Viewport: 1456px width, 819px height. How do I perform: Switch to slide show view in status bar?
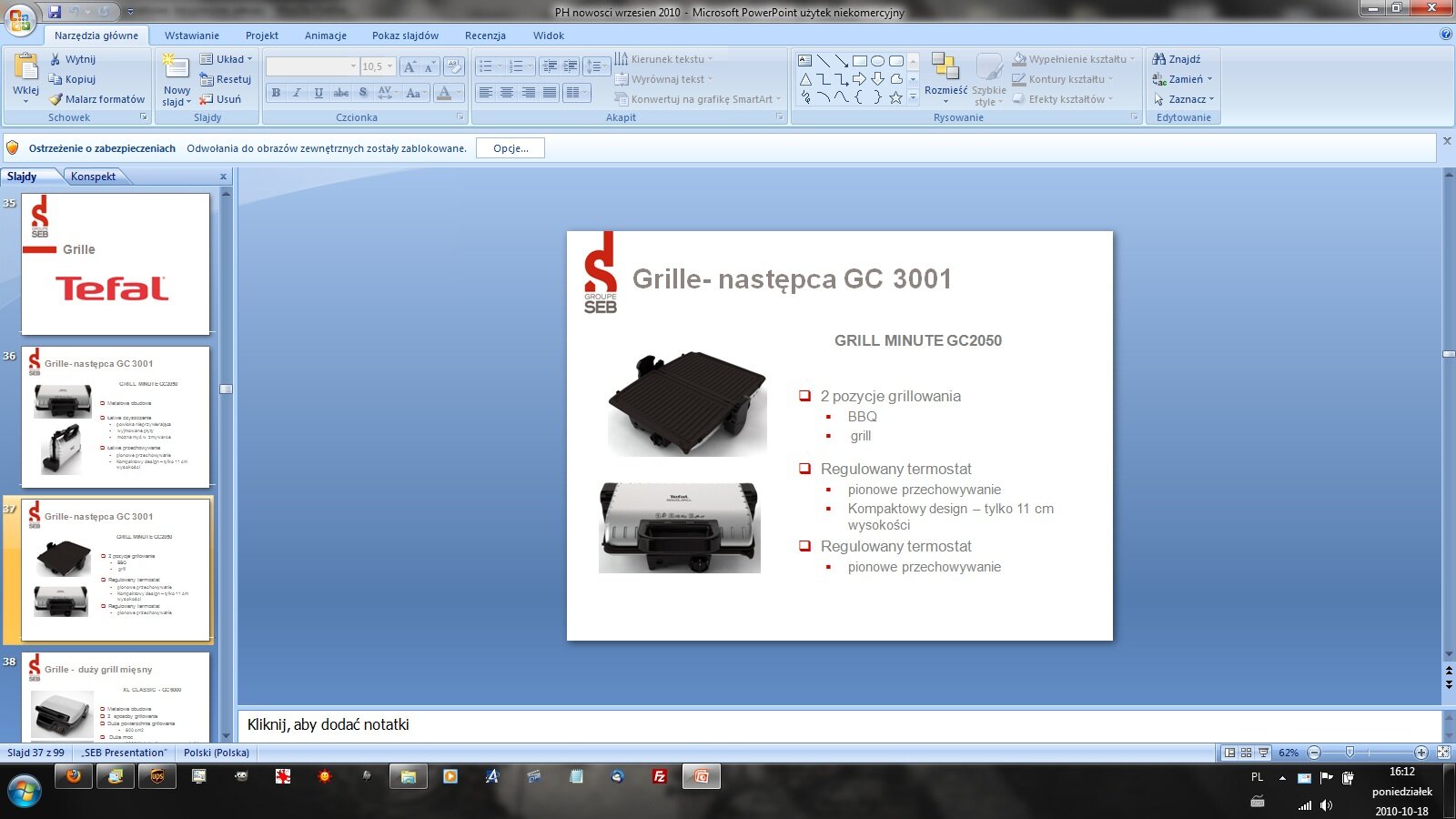click(x=1263, y=753)
